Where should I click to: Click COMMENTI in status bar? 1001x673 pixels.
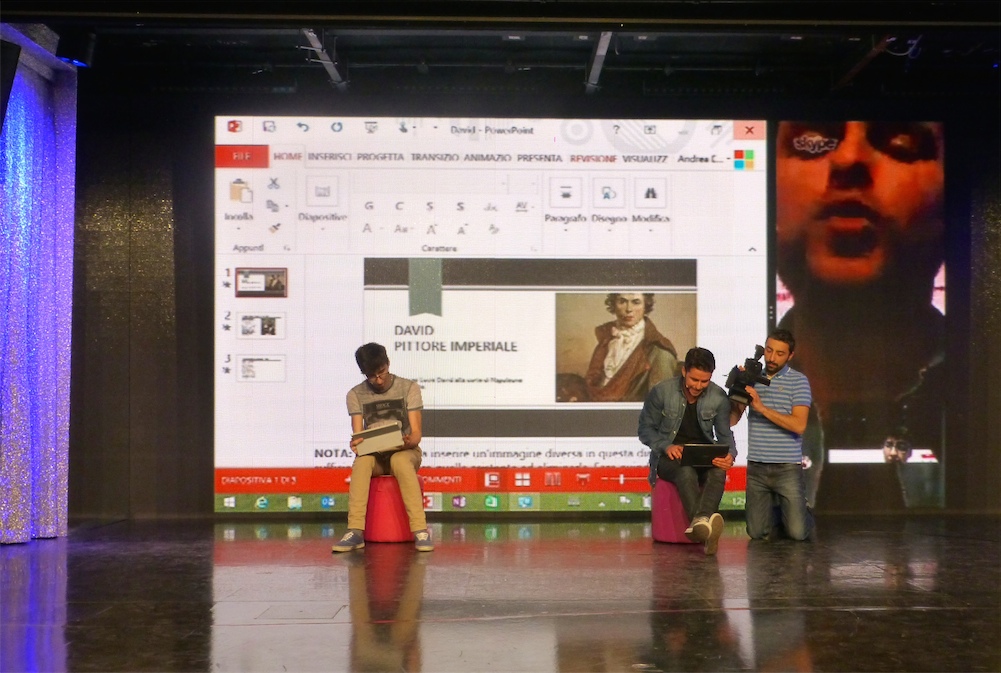(x=440, y=480)
